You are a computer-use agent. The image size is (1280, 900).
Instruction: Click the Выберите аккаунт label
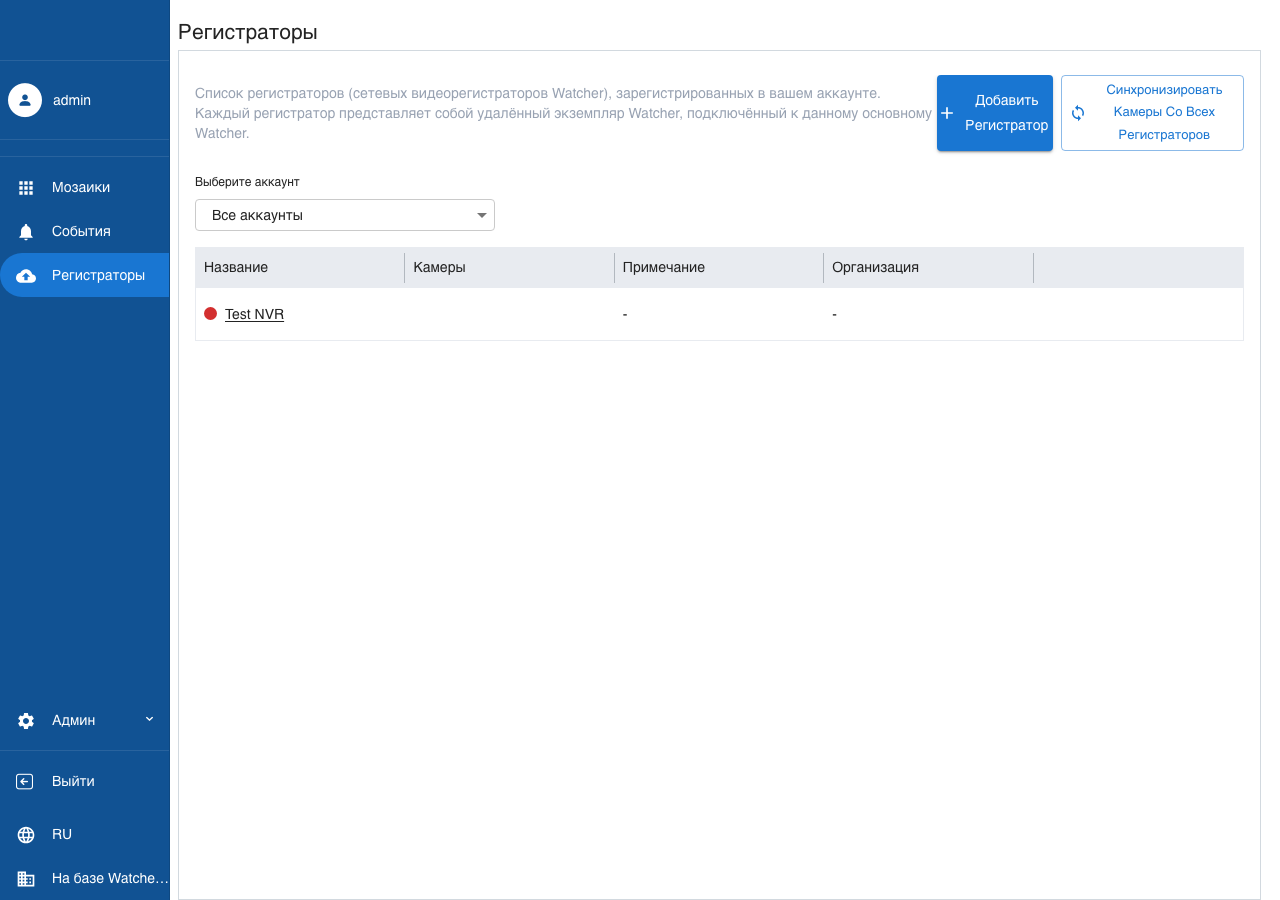(247, 182)
